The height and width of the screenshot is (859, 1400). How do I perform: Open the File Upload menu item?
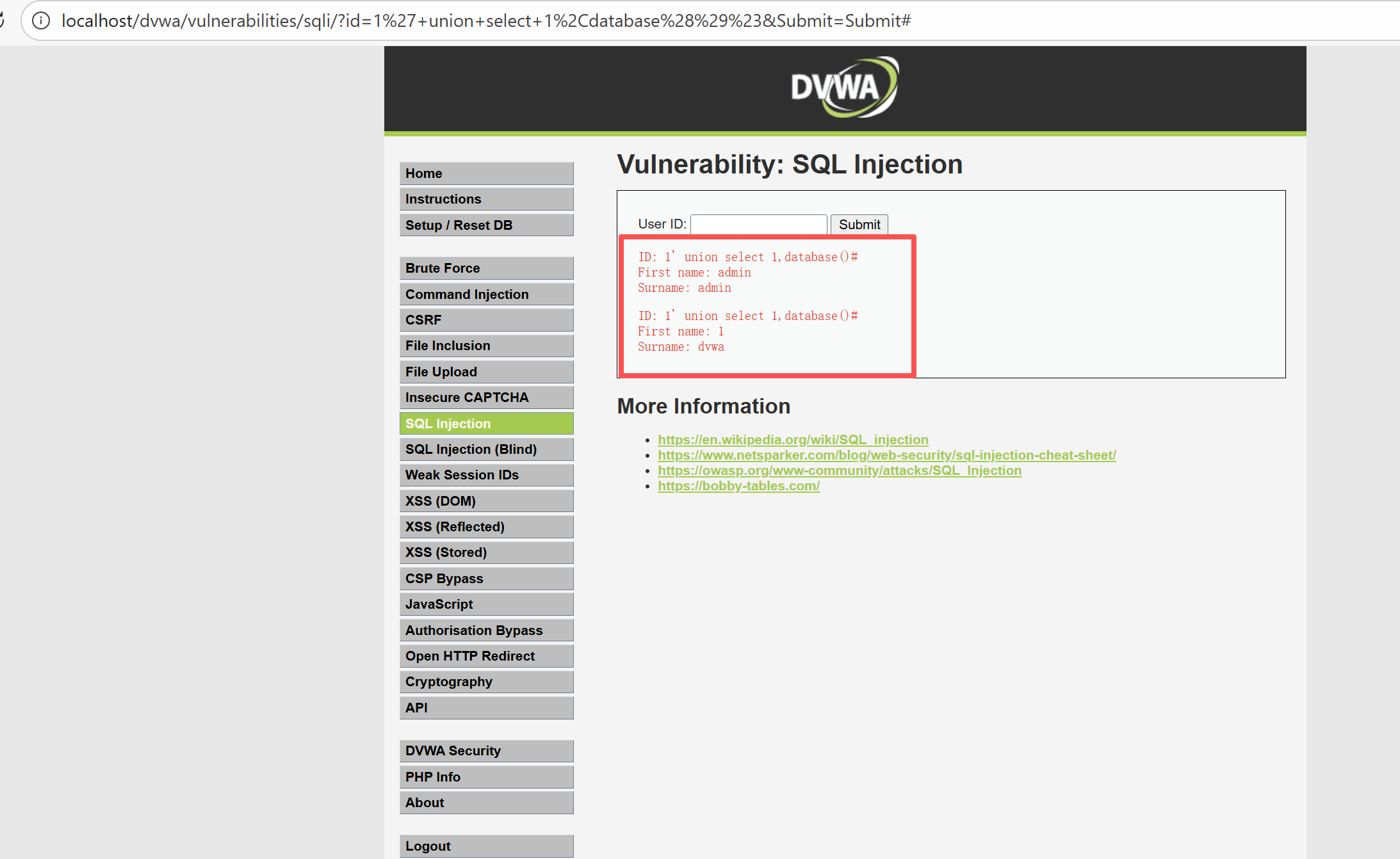point(486,372)
